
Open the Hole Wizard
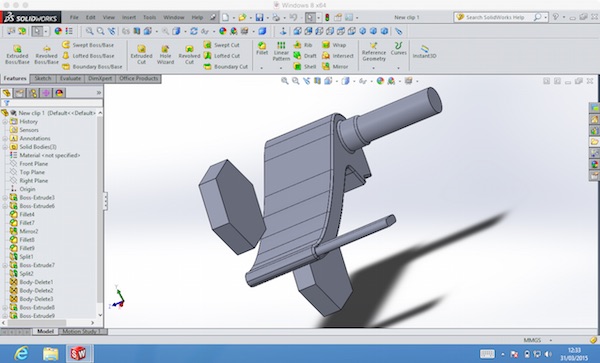165,54
